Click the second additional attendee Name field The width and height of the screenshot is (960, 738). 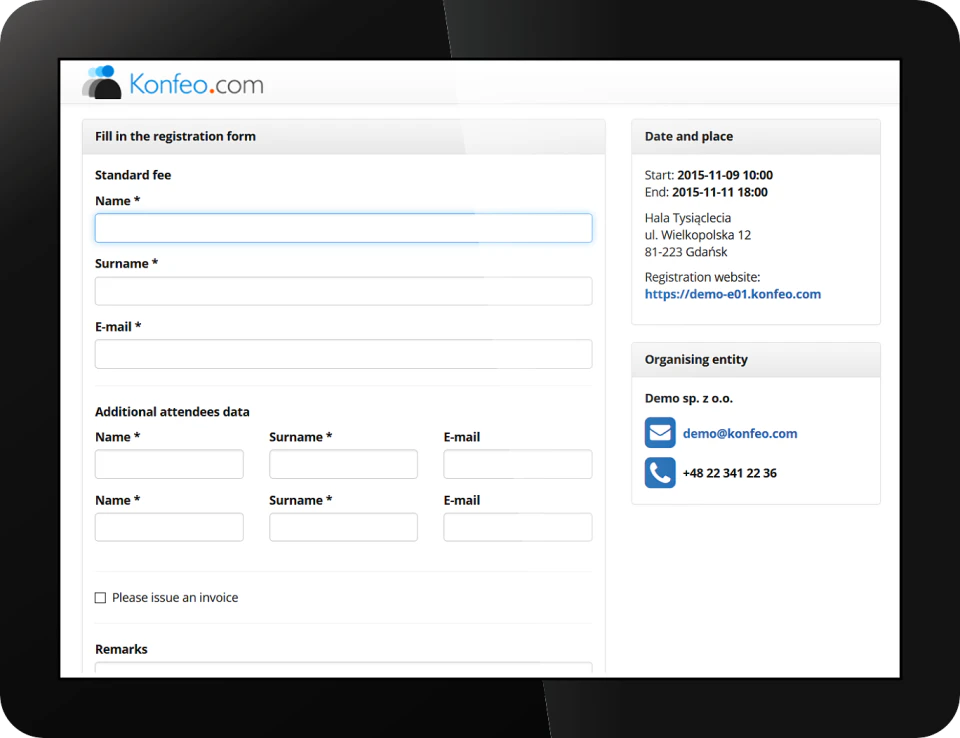coord(168,527)
